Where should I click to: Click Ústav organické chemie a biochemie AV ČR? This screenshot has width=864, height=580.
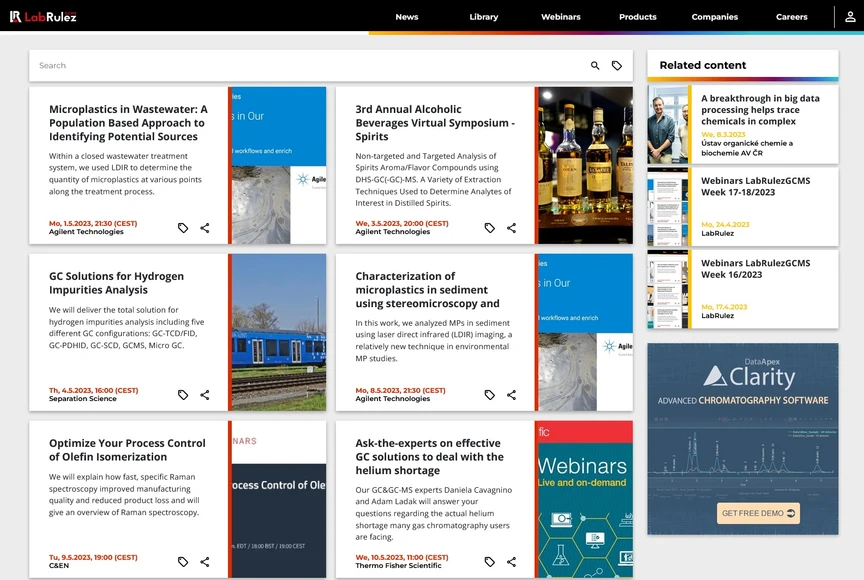pos(747,148)
